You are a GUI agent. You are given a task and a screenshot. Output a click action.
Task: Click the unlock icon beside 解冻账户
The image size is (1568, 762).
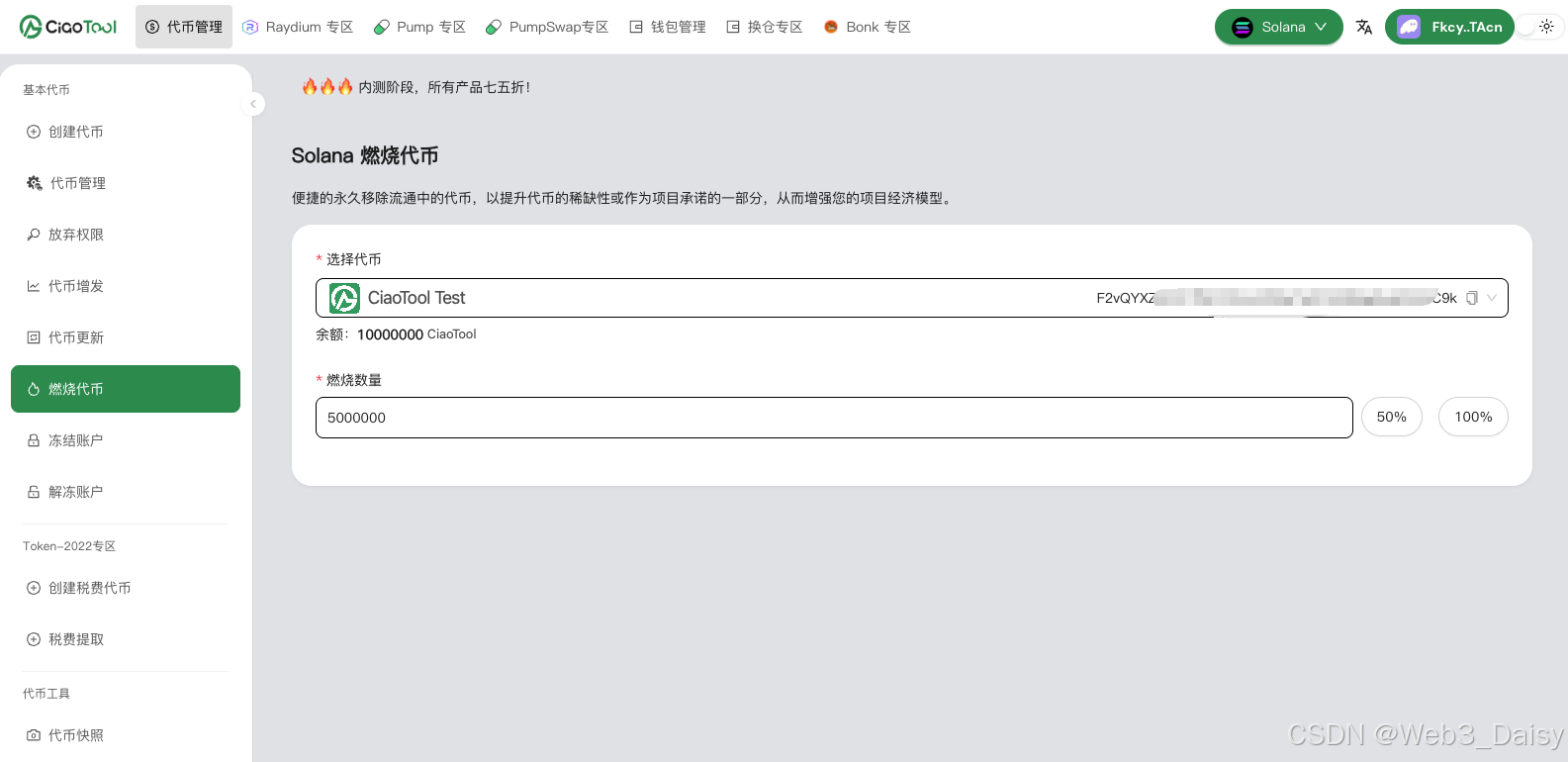34,492
